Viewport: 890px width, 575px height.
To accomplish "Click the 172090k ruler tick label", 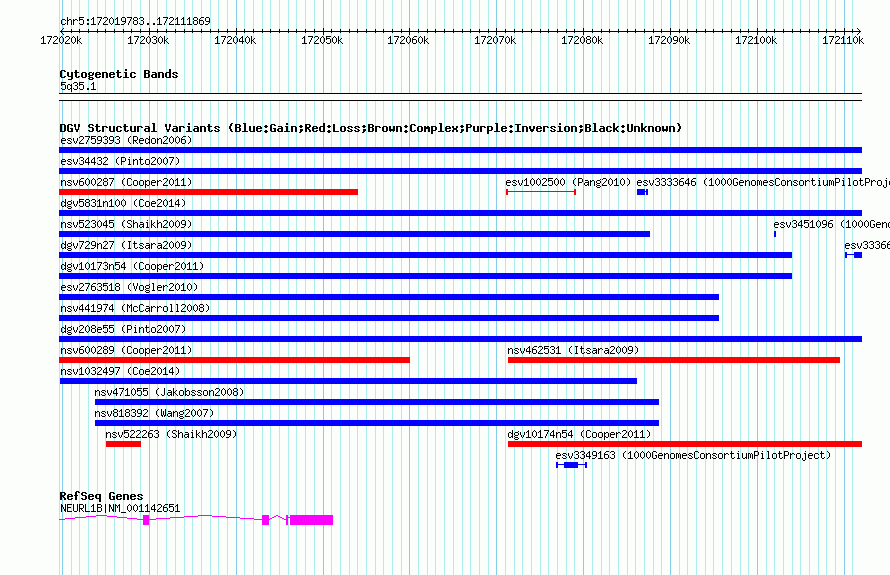I will pyautogui.click(x=669, y=40).
